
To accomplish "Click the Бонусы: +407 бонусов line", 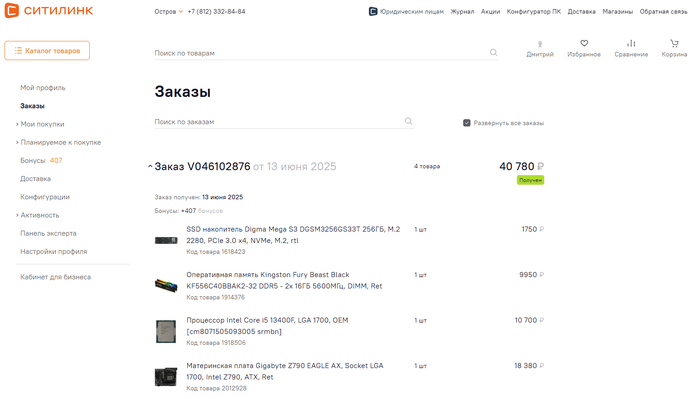I will point(188,211).
